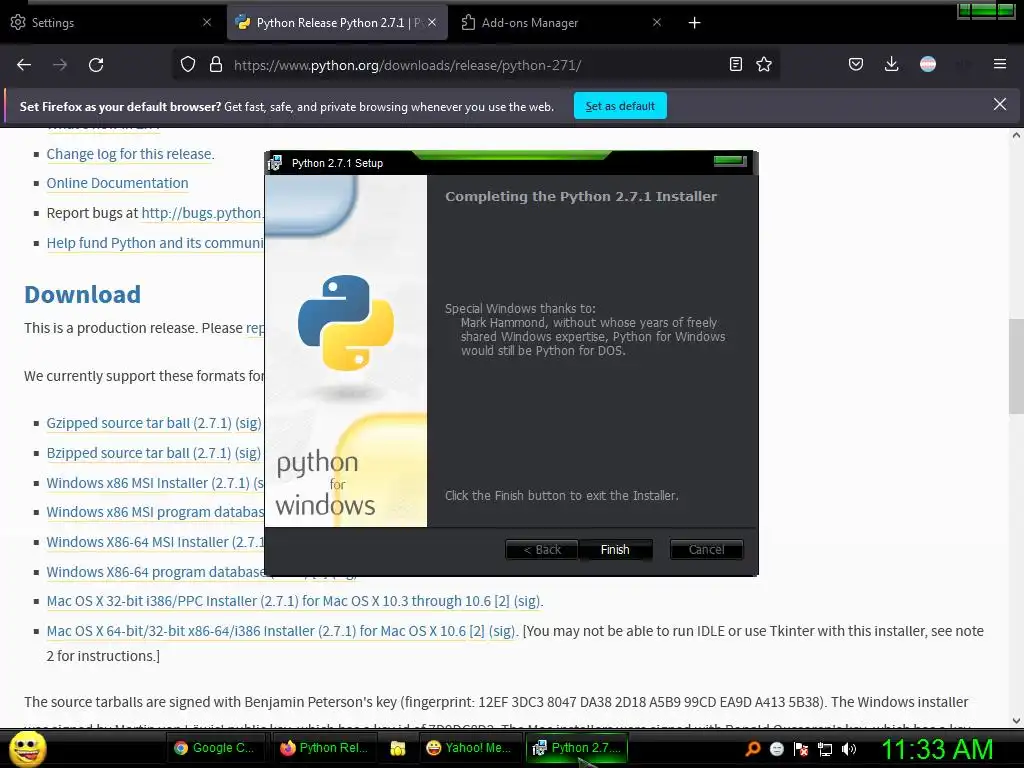Close the Add-ons Manager tab

[x=657, y=22]
